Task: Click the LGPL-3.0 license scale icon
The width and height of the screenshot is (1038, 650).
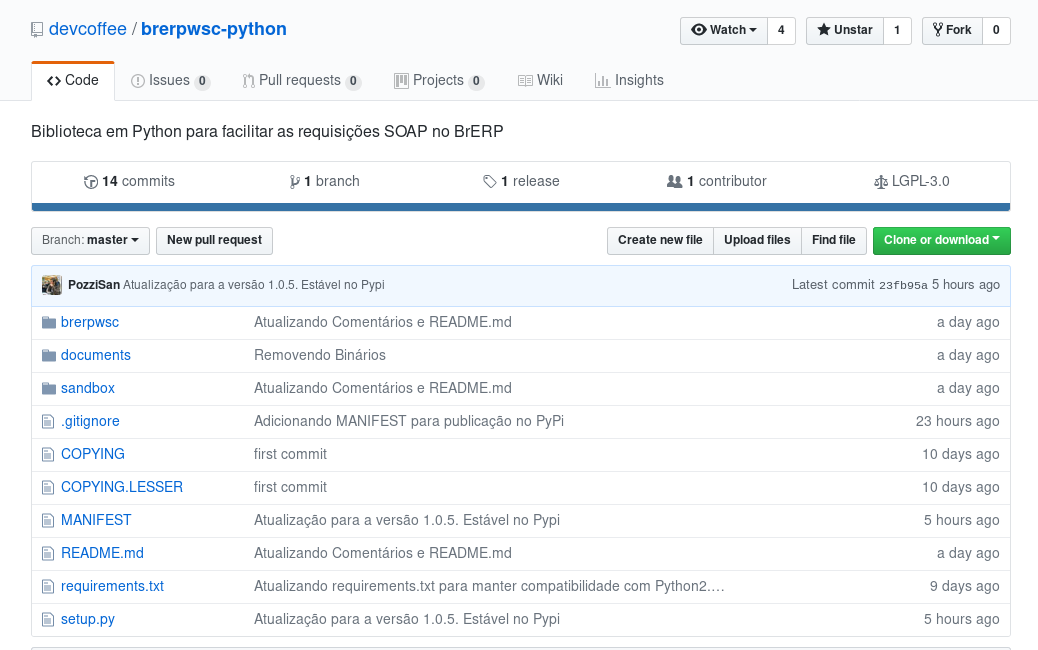Action: pyautogui.click(x=880, y=181)
